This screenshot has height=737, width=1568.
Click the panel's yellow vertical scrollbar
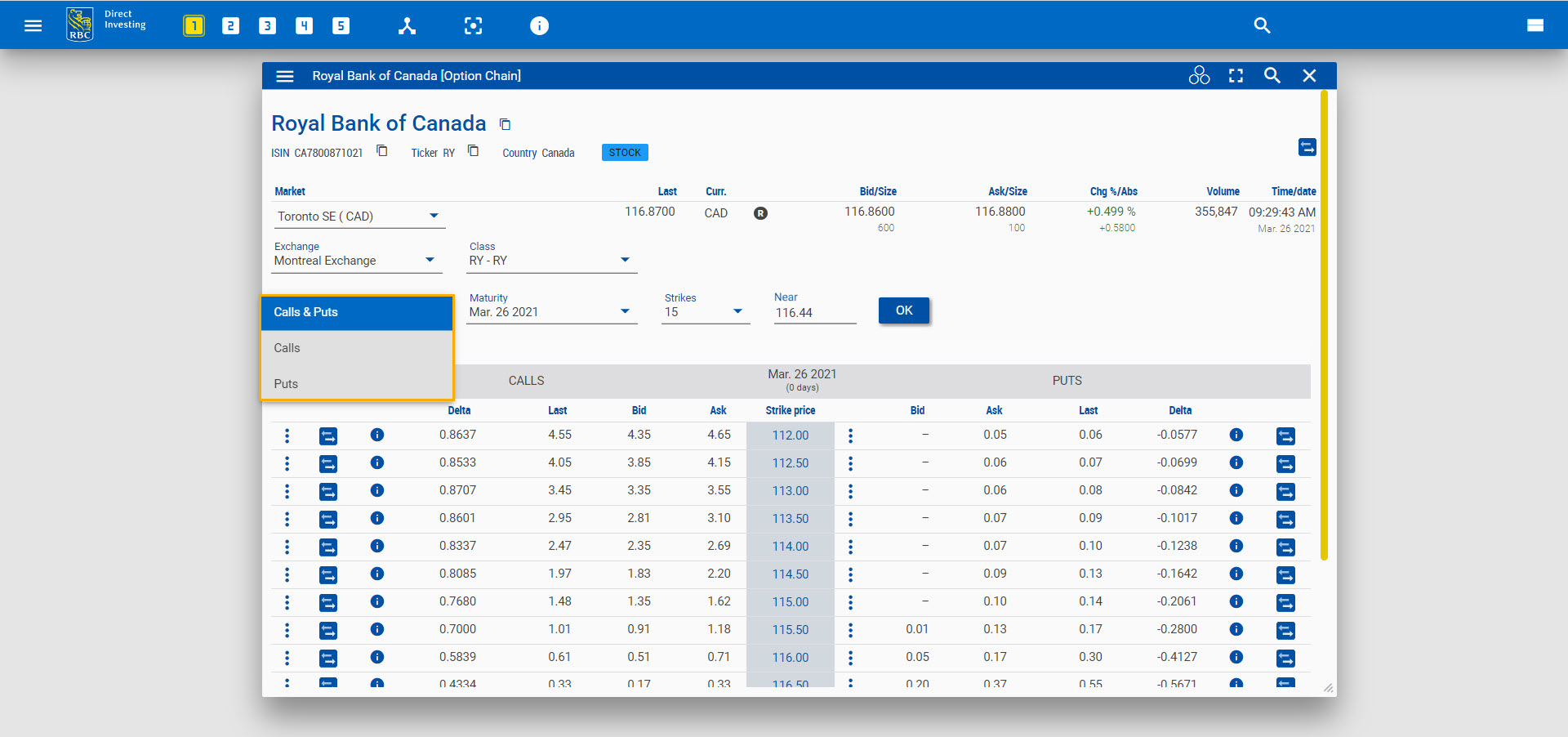[x=1324, y=325]
